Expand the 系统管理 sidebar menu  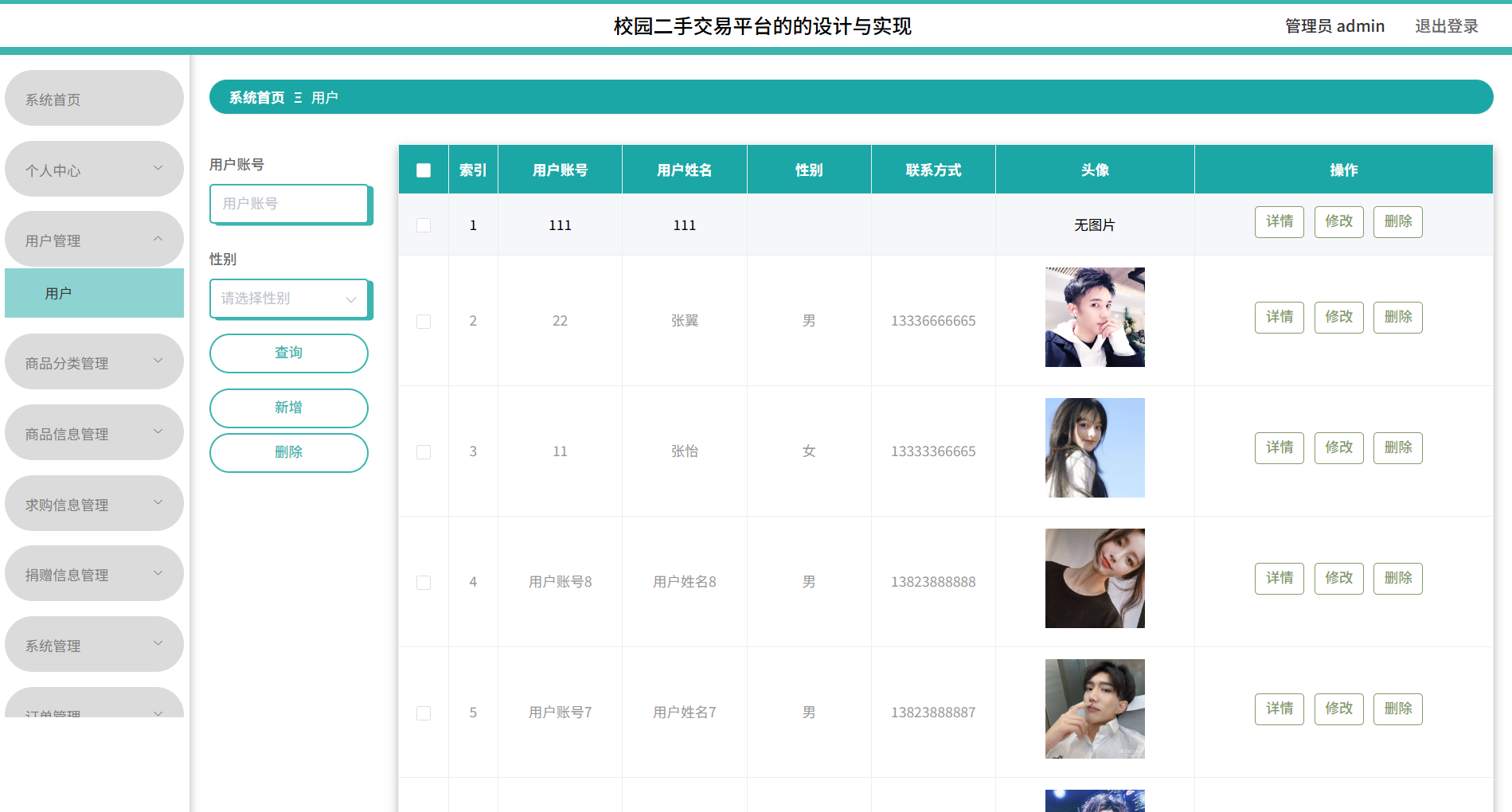(x=94, y=645)
